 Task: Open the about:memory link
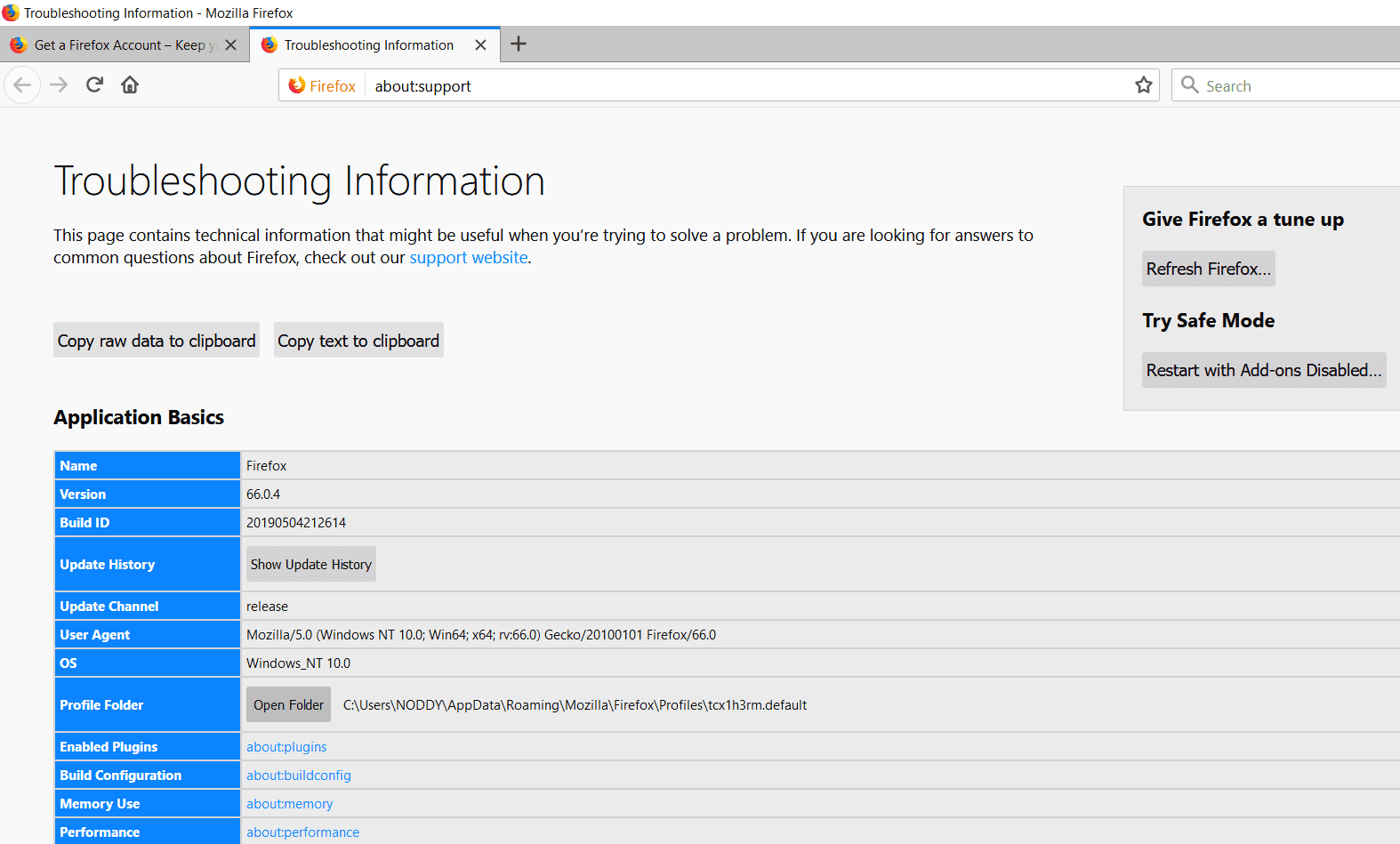[x=289, y=804]
